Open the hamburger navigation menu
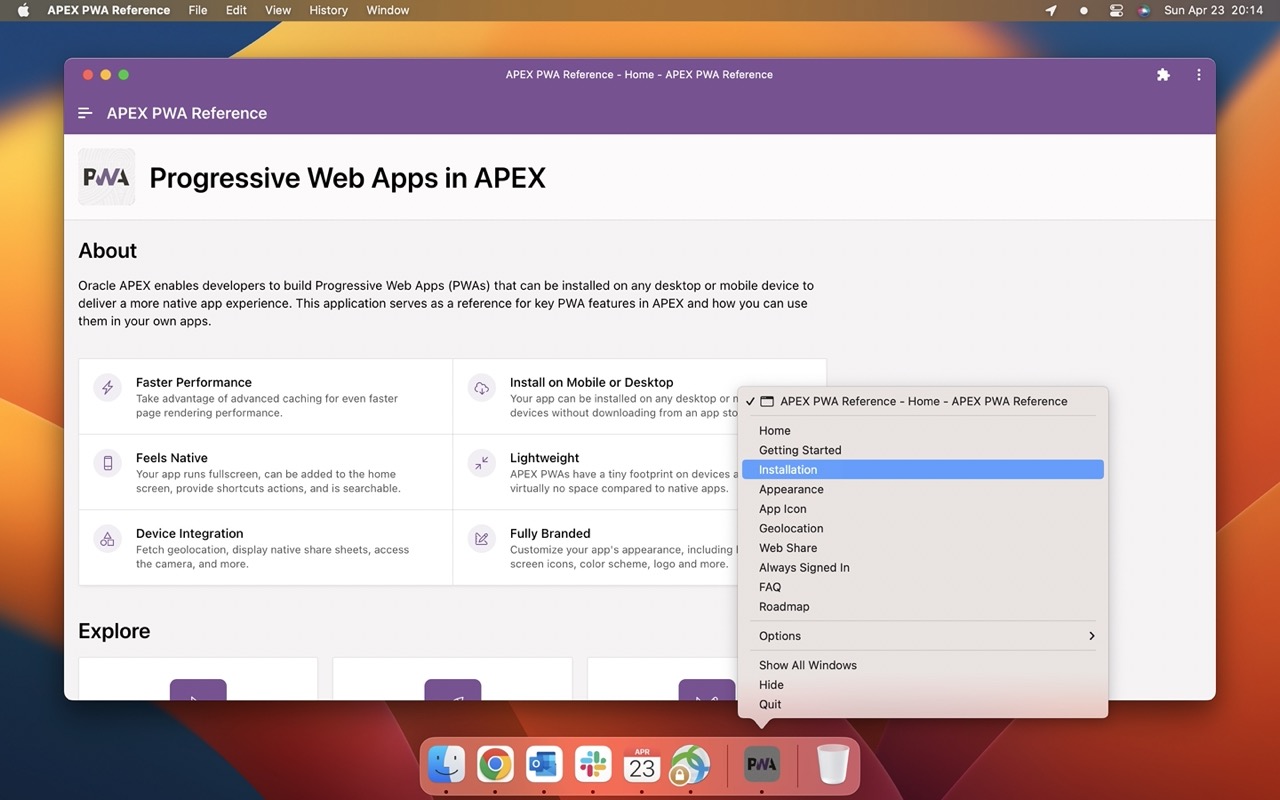This screenshot has width=1280, height=800. point(85,113)
